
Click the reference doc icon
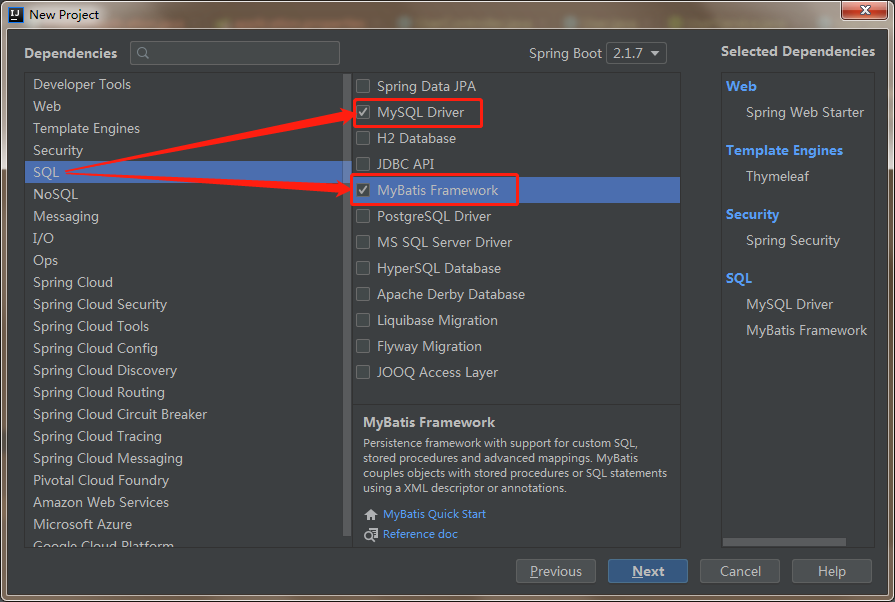click(x=371, y=535)
